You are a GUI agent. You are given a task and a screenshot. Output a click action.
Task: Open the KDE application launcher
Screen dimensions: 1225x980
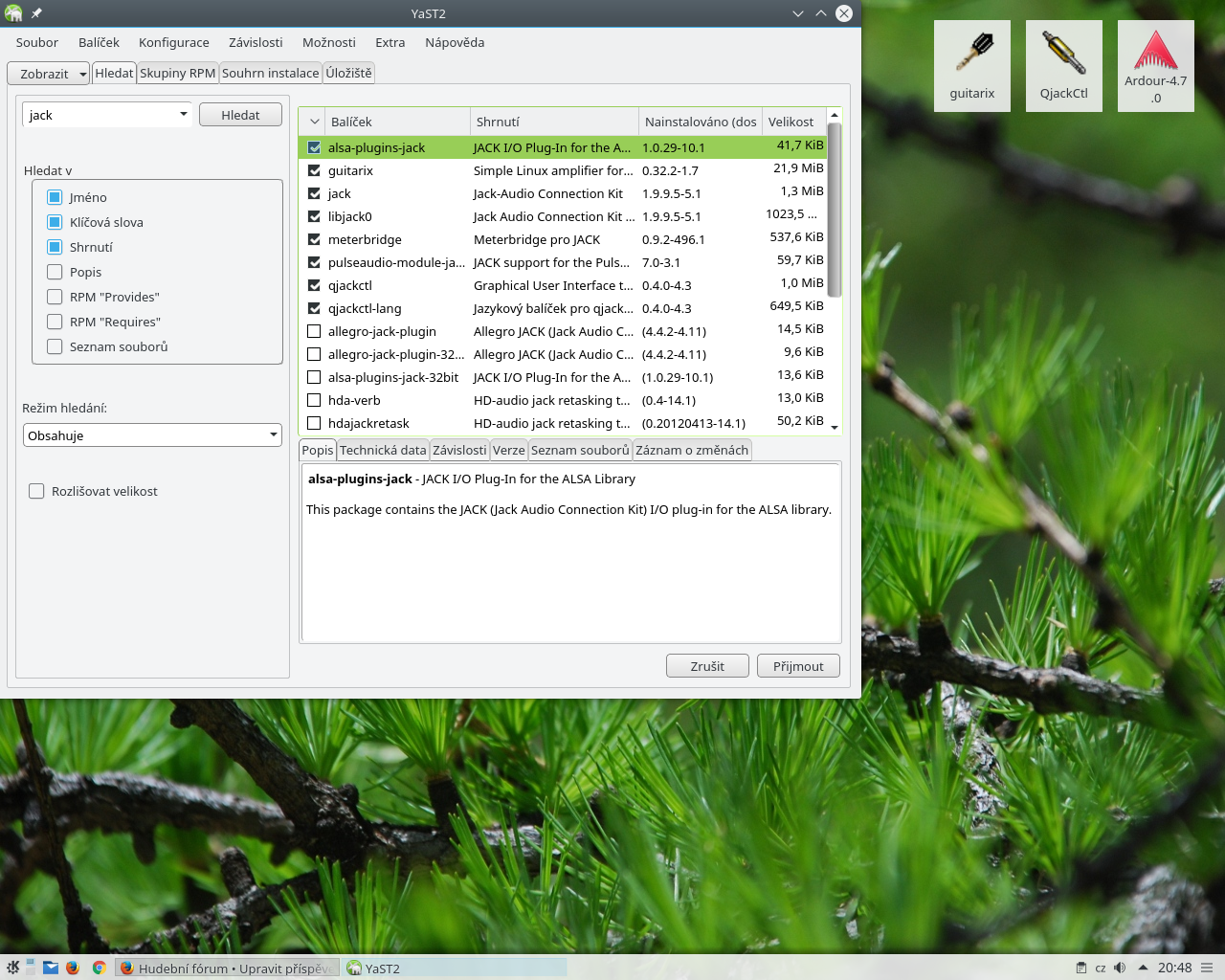click(x=12, y=968)
